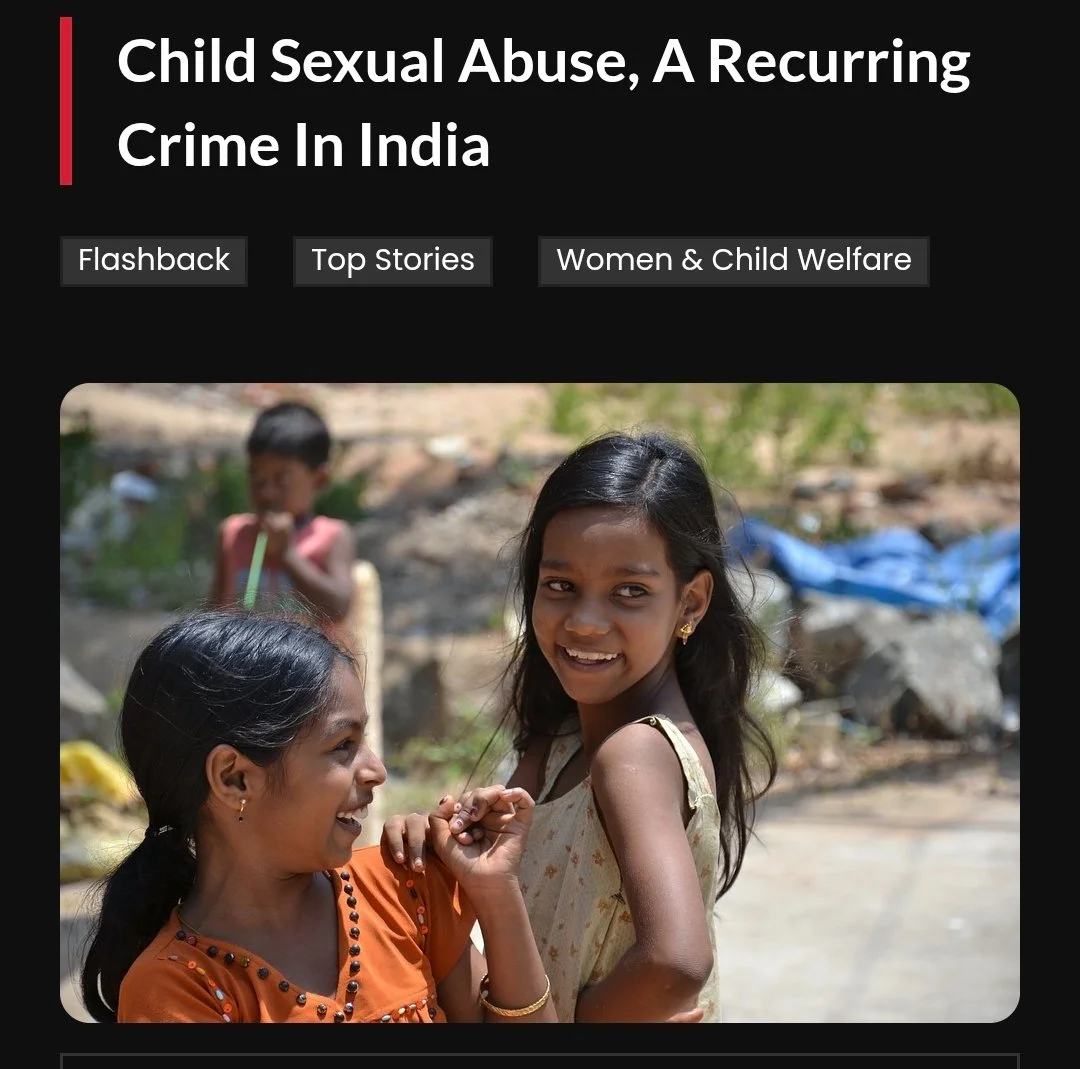Click the words 'Crime In India' in headline
The height and width of the screenshot is (1069, 1080).
click(303, 145)
